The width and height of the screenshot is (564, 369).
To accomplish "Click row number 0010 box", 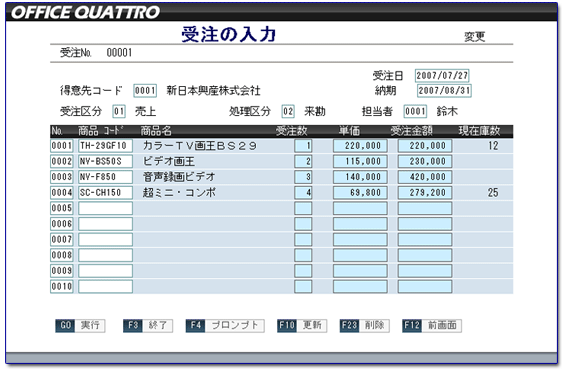I will tap(62, 287).
